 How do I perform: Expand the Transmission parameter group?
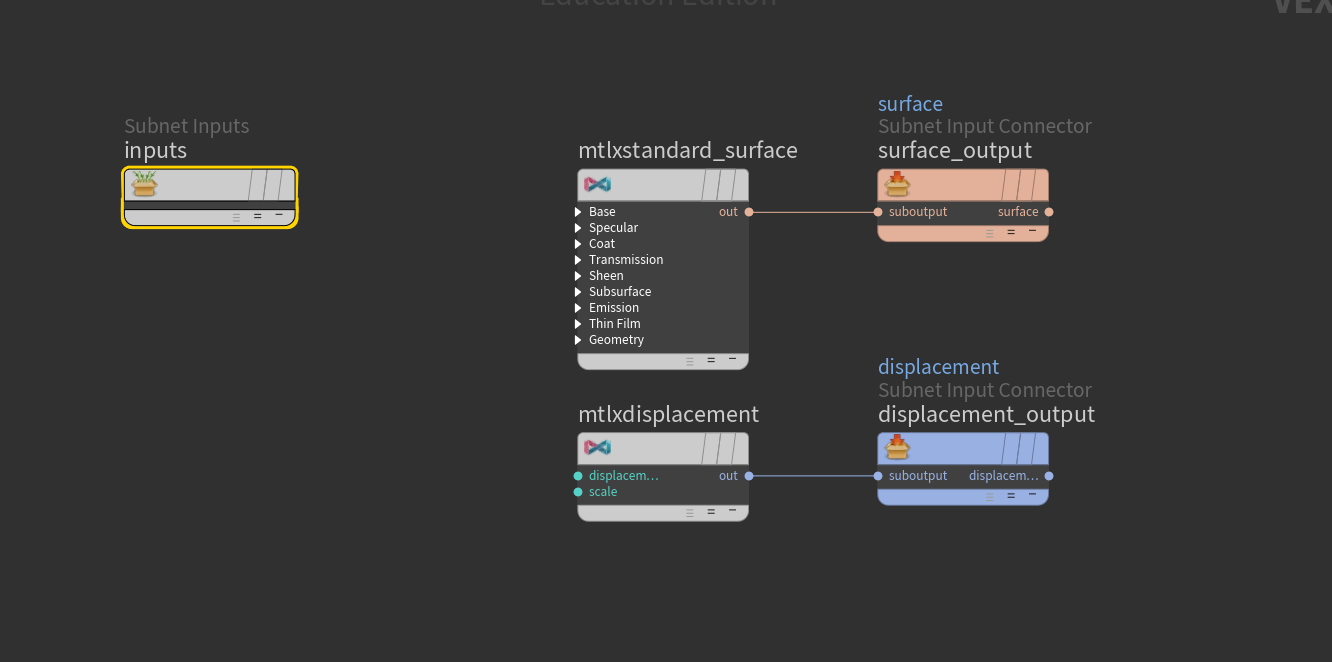[x=578, y=260]
